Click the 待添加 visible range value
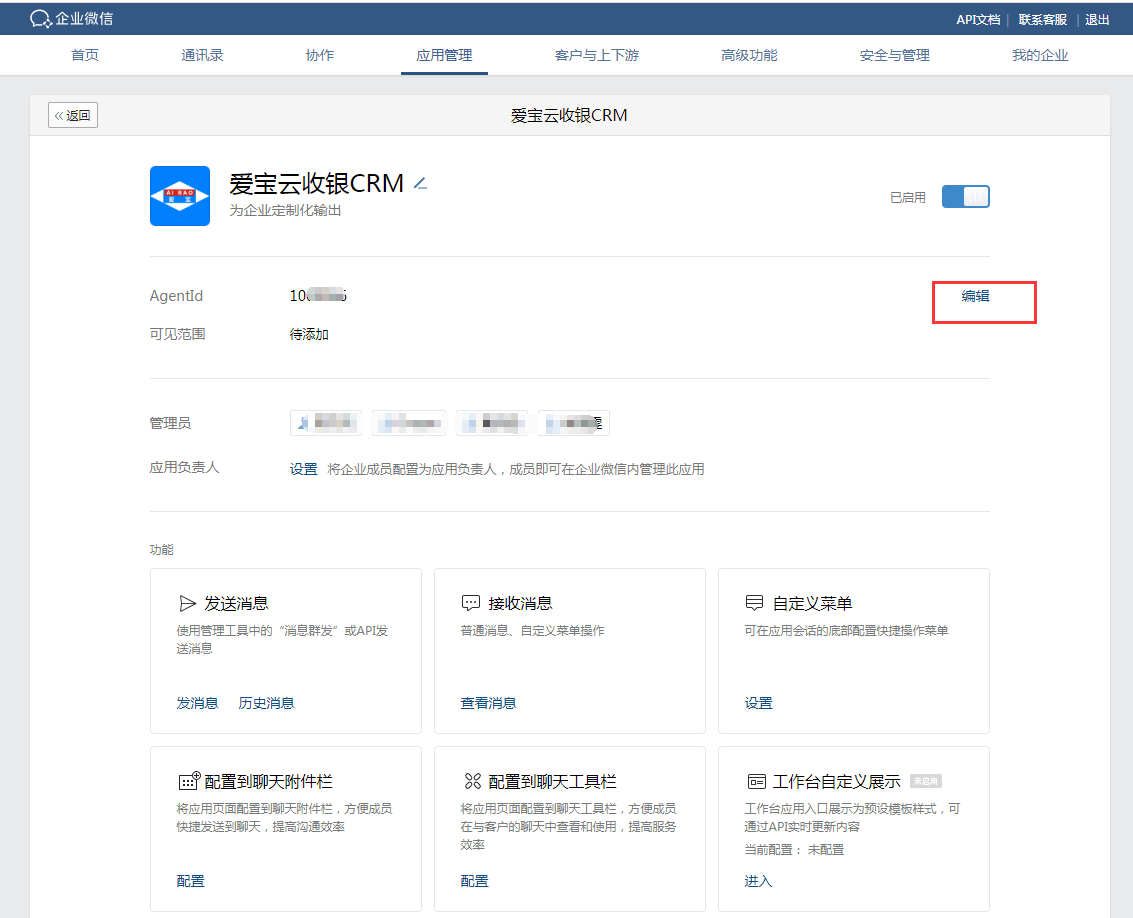The height and width of the screenshot is (918, 1133). click(x=309, y=334)
